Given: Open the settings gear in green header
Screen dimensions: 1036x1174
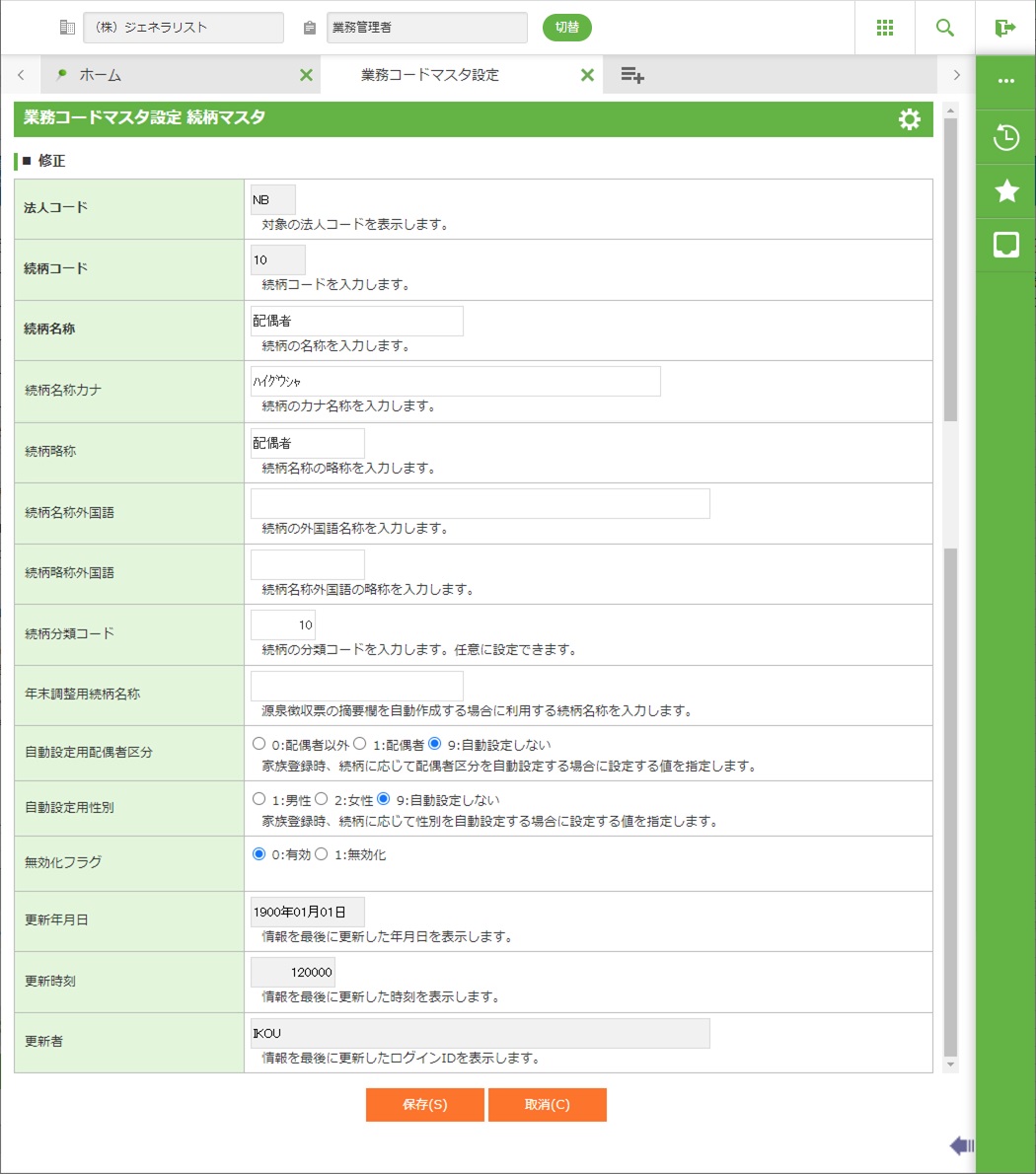Looking at the screenshot, I should click(909, 119).
